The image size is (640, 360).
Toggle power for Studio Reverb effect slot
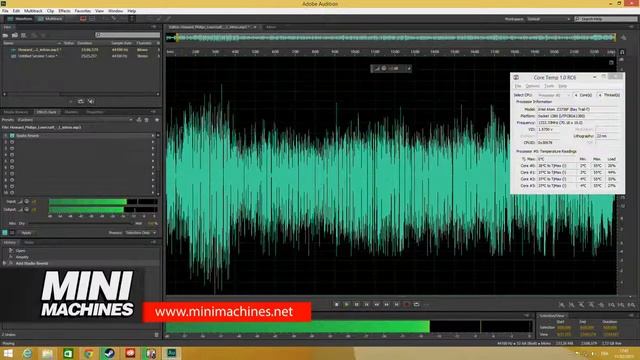pyautogui.click(x=12, y=136)
